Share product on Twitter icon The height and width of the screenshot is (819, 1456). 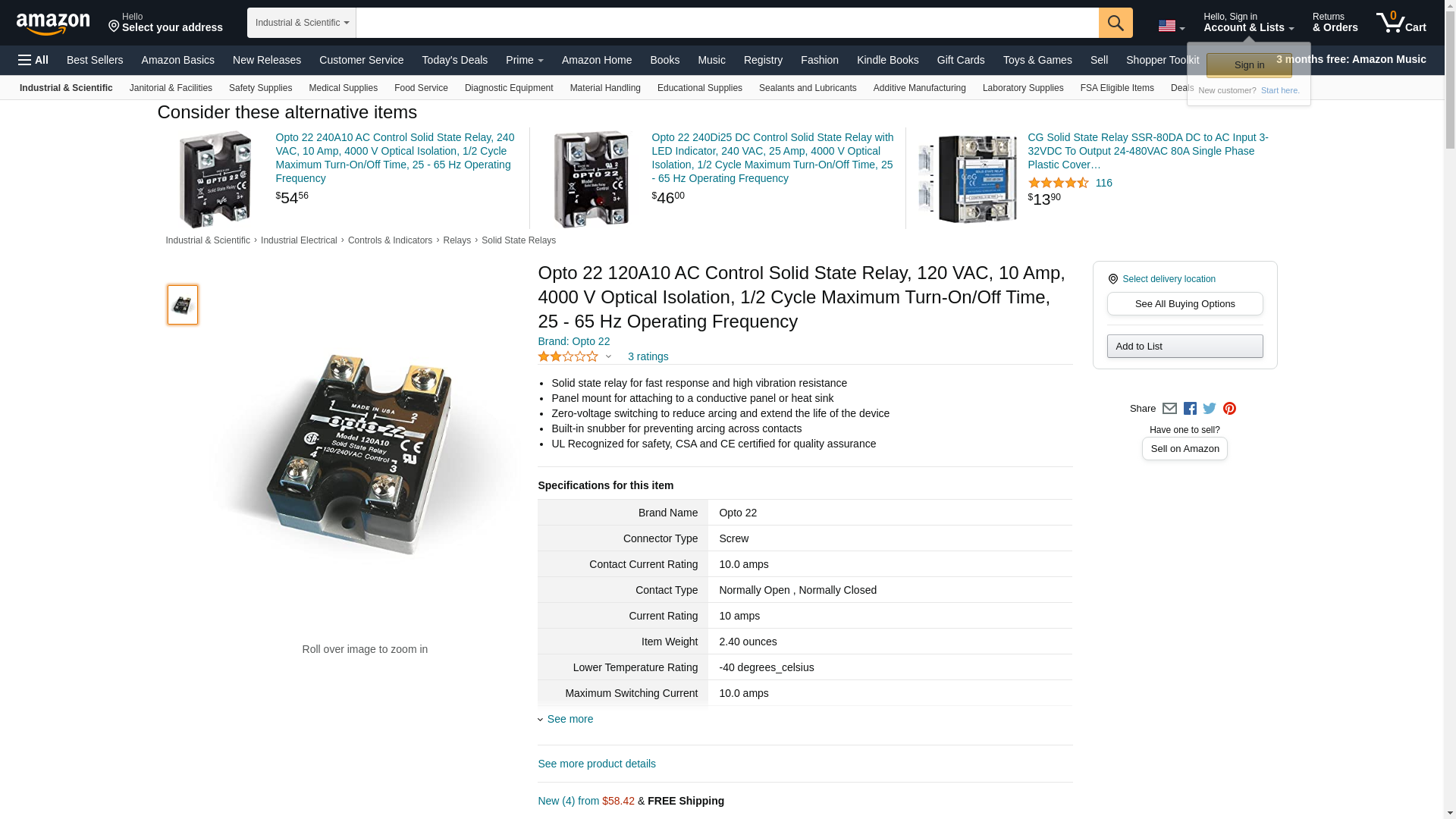pyautogui.click(x=1210, y=409)
